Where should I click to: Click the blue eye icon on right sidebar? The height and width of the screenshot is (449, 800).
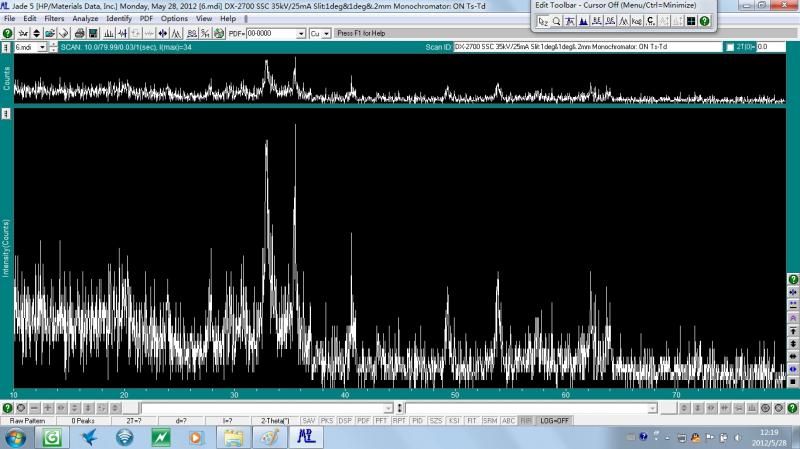pos(792,369)
